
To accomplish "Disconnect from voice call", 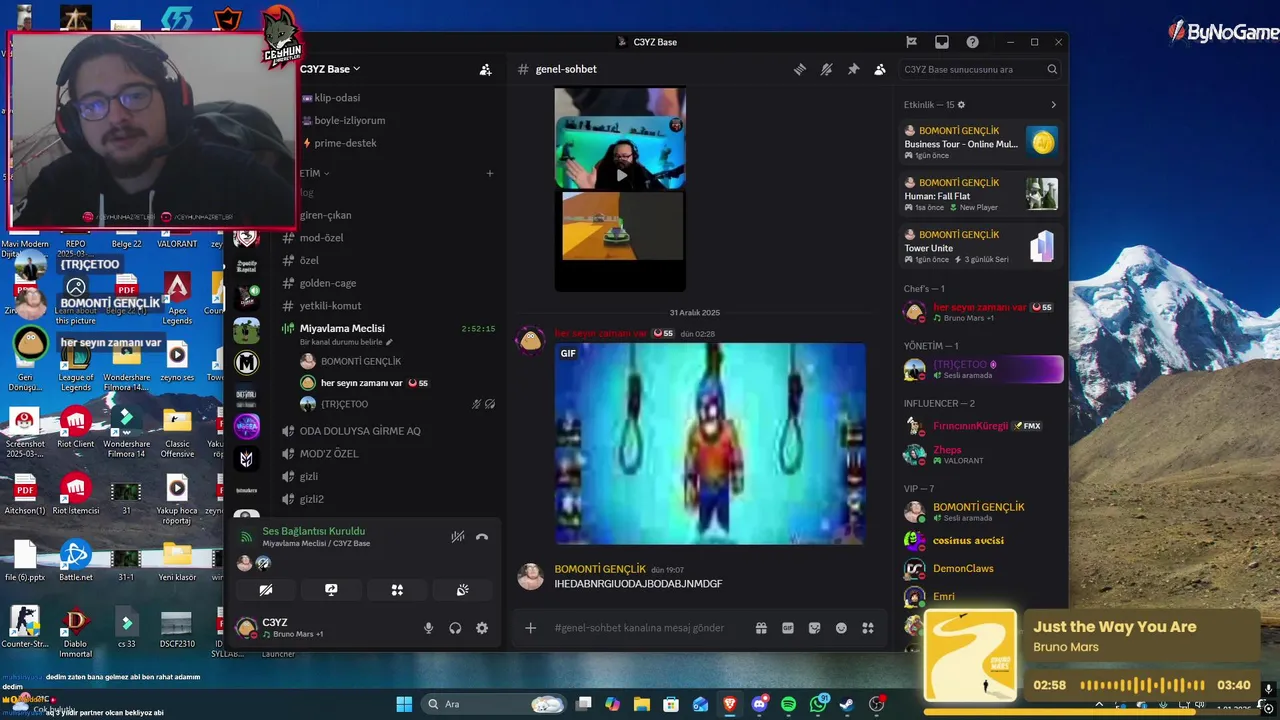I will tap(482, 537).
